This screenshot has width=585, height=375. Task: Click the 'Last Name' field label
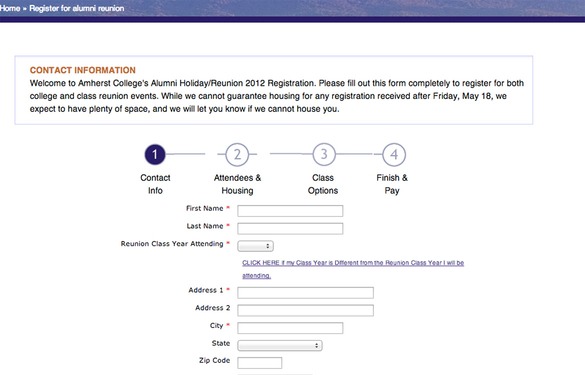coord(205,226)
